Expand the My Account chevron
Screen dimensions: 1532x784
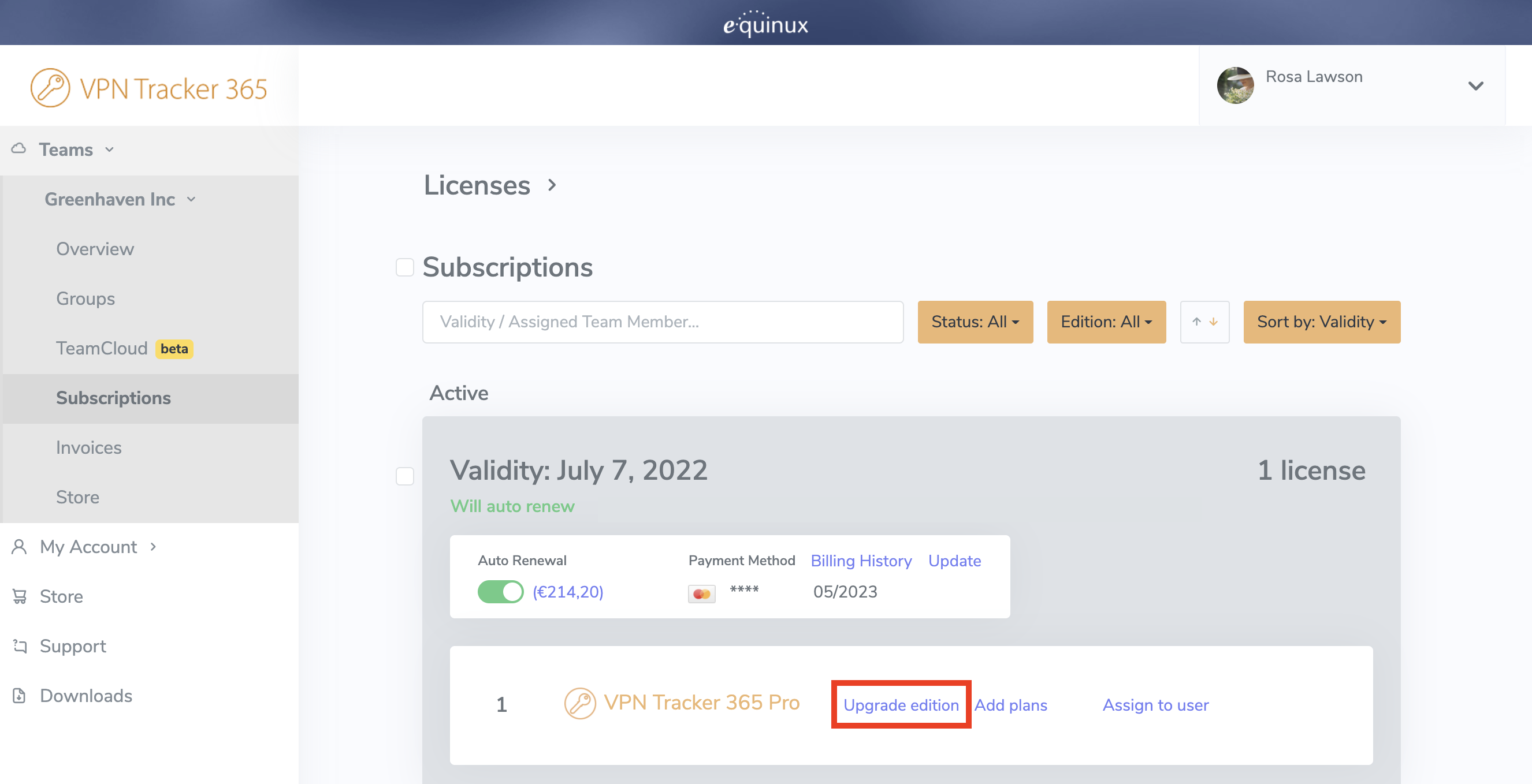pyautogui.click(x=154, y=546)
